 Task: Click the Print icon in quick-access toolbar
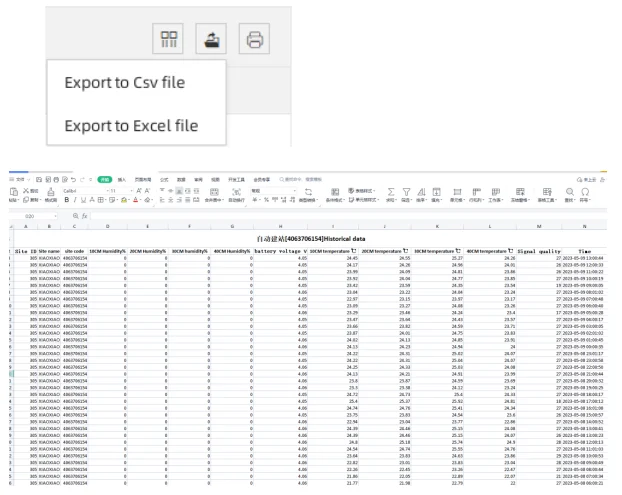(x=56, y=180)
